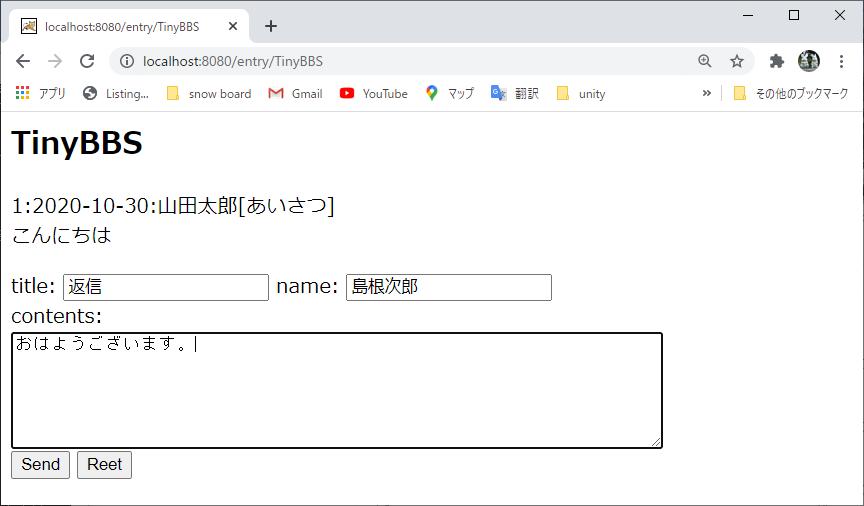Open the YouTube bookmark
This screenshot has height=506, width=864.
click(374, 93)
